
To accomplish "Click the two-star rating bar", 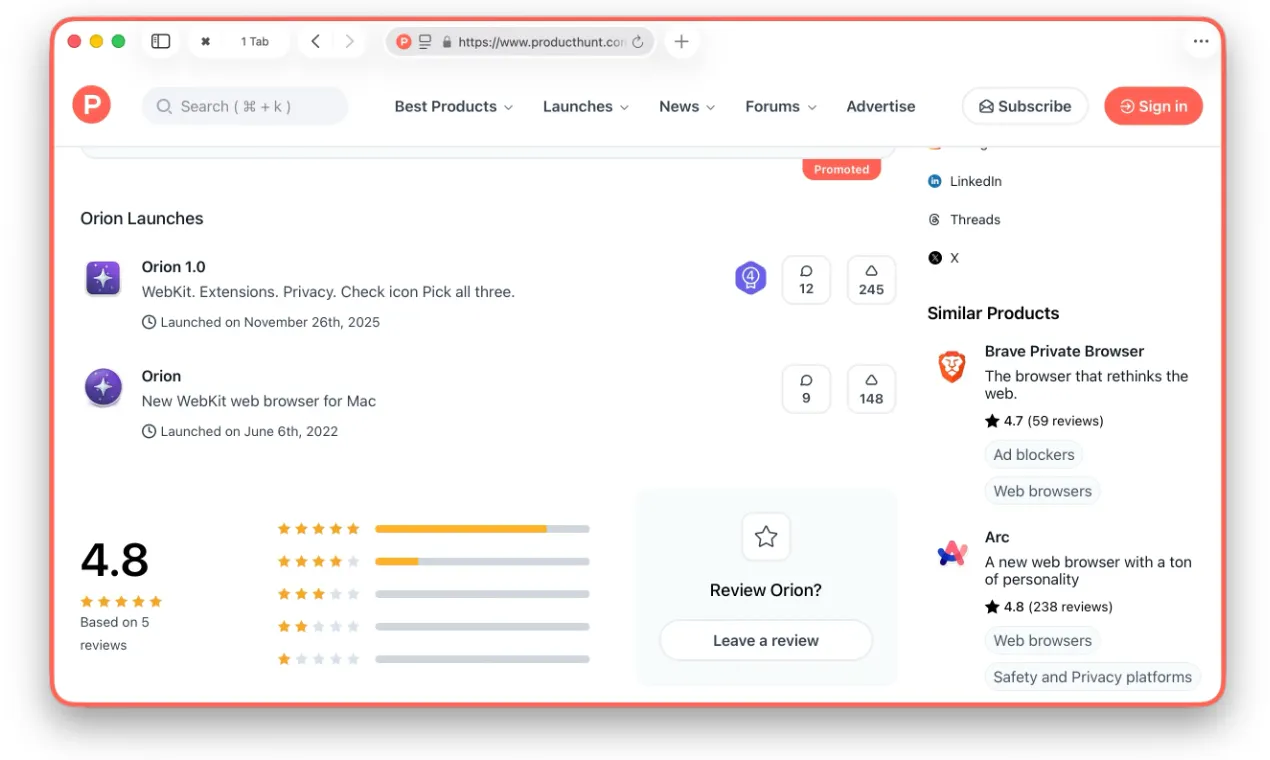I will (482, 627).
